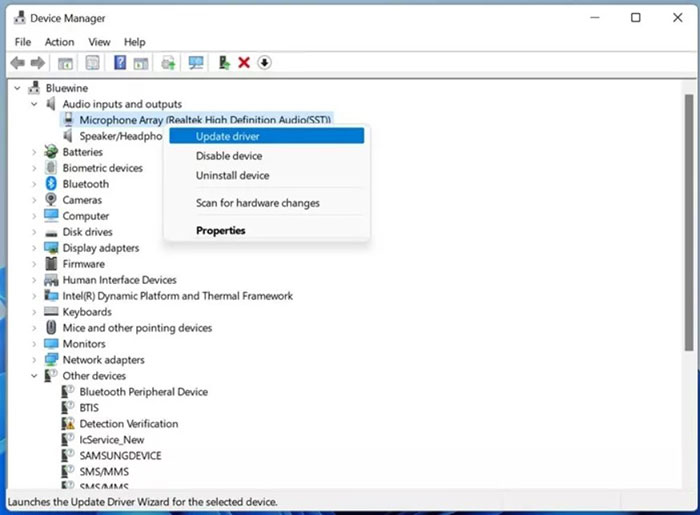Select the SAMSUNGDEVICE entry
Screen dimensions: 700x515
point(120,456)
